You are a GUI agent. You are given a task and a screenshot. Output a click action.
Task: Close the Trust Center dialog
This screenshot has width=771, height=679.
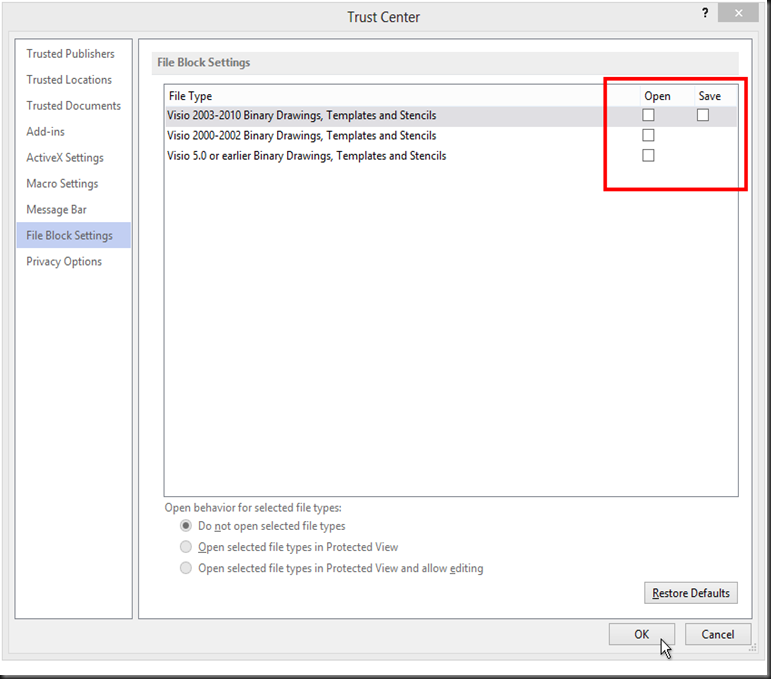click(x=738, y=13)
